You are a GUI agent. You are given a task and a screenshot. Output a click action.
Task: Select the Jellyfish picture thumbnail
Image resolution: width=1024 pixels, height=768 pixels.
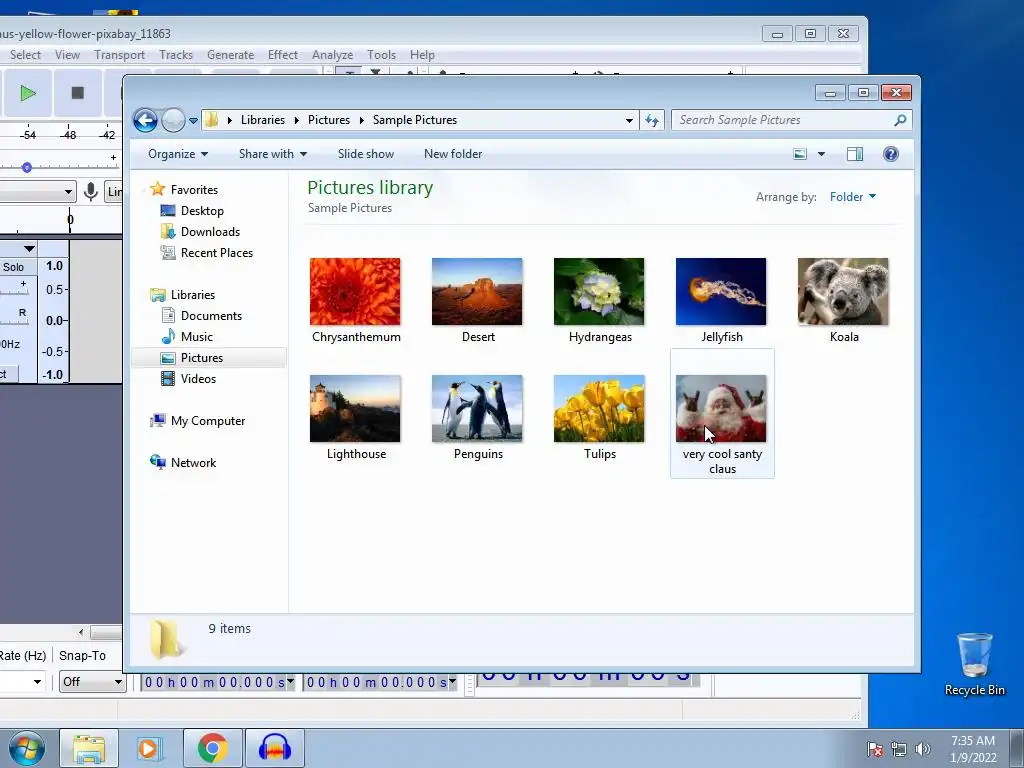pos(721,292)
